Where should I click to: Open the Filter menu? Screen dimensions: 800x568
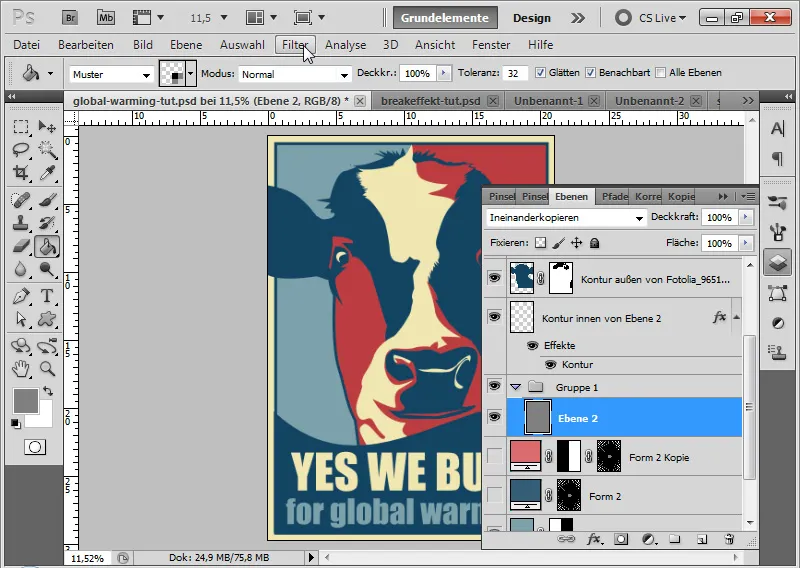(x=295, y=45)
